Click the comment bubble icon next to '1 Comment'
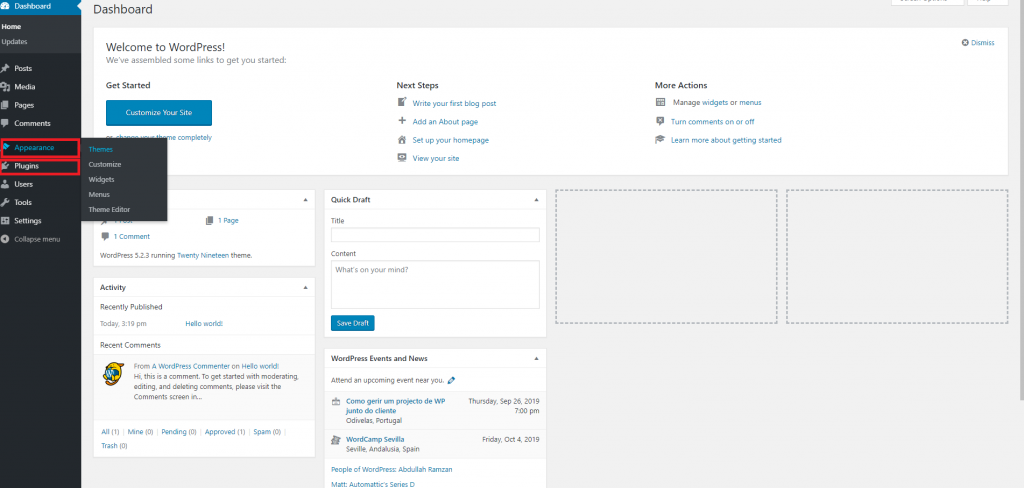 tap(105, 236)
